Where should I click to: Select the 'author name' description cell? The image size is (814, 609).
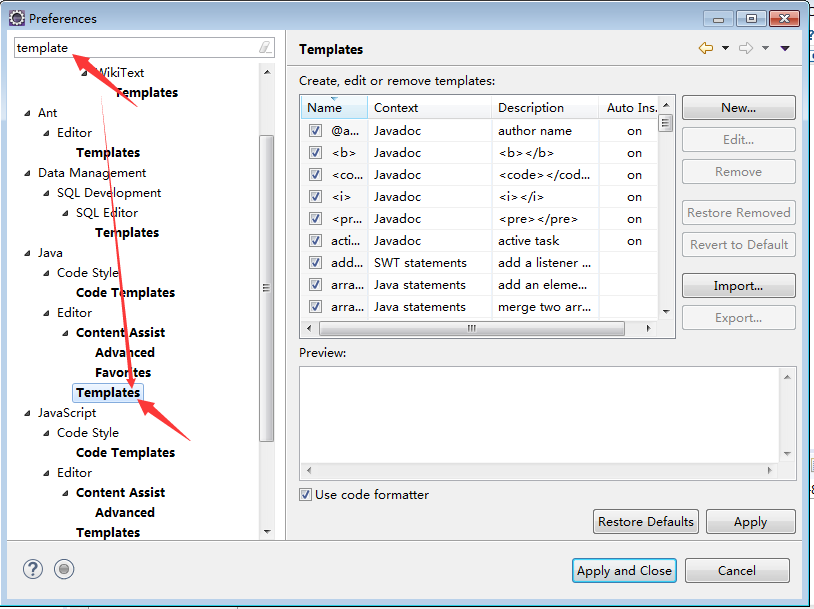point(545,131)
